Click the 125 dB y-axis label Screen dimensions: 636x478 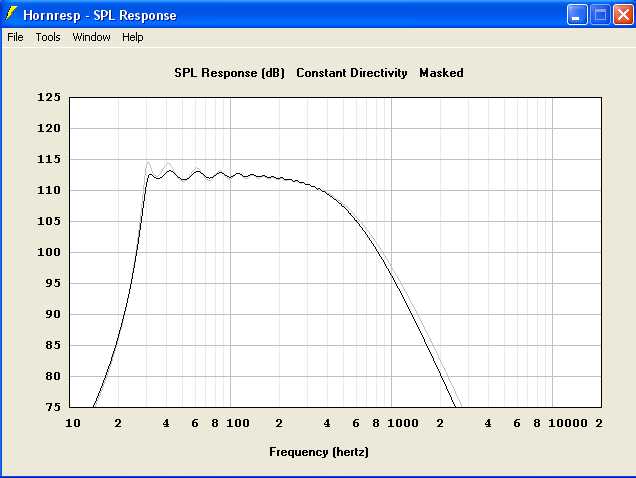click(49, 98)
